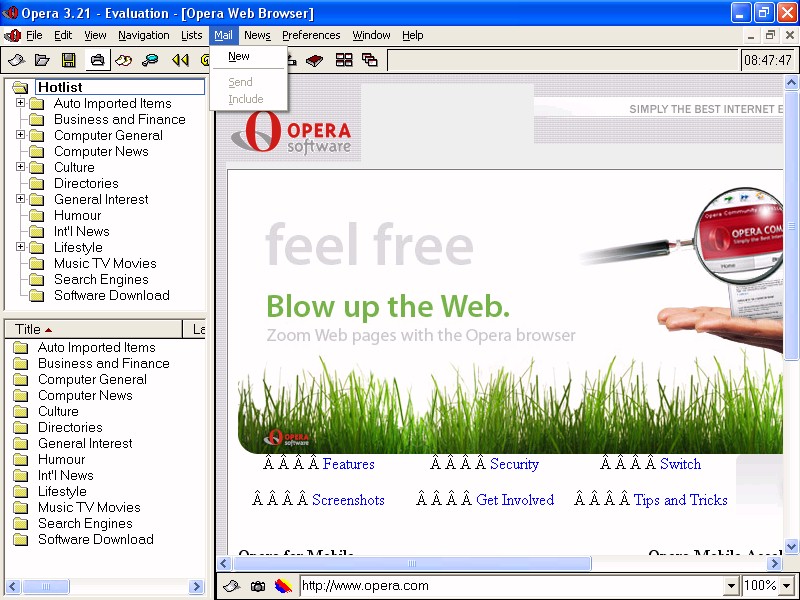
Task: Follow the Screenshots link
Action: (x=348, y=499)
